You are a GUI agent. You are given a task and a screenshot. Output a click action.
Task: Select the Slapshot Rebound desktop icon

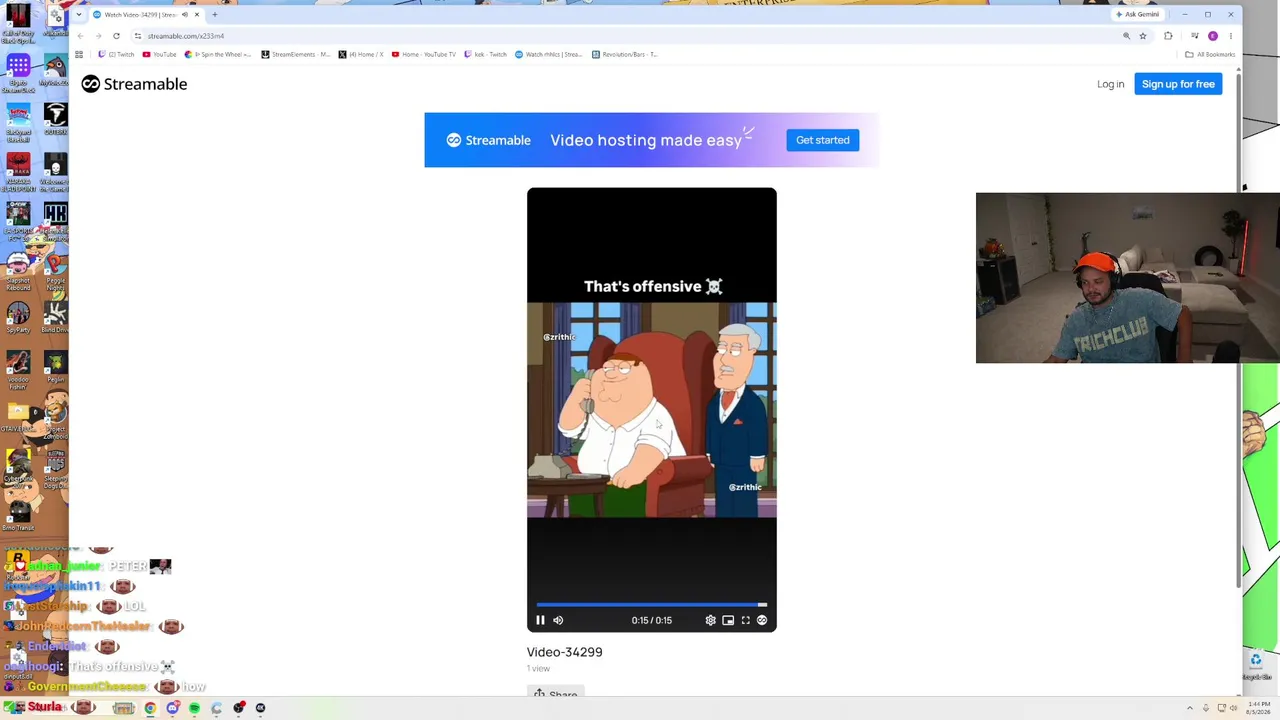tap(18, 271)
